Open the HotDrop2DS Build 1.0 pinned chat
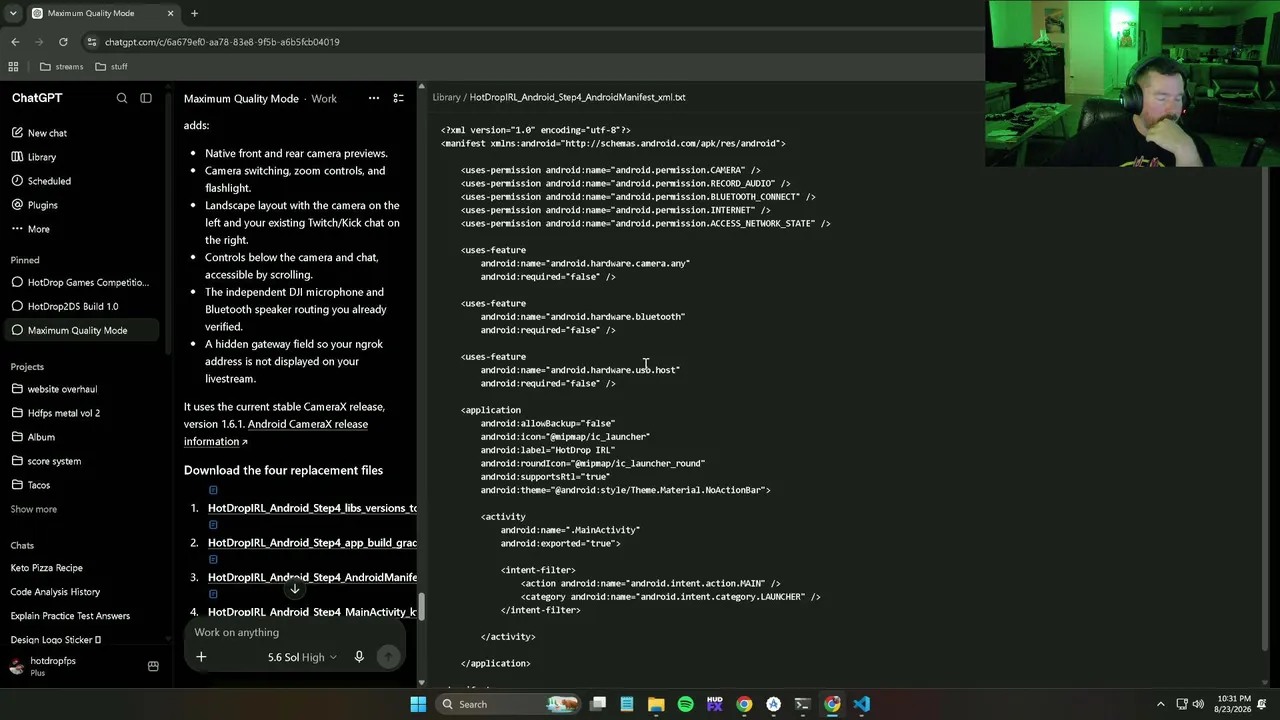Screen dimensions: 1280x720 click(80, 306)
